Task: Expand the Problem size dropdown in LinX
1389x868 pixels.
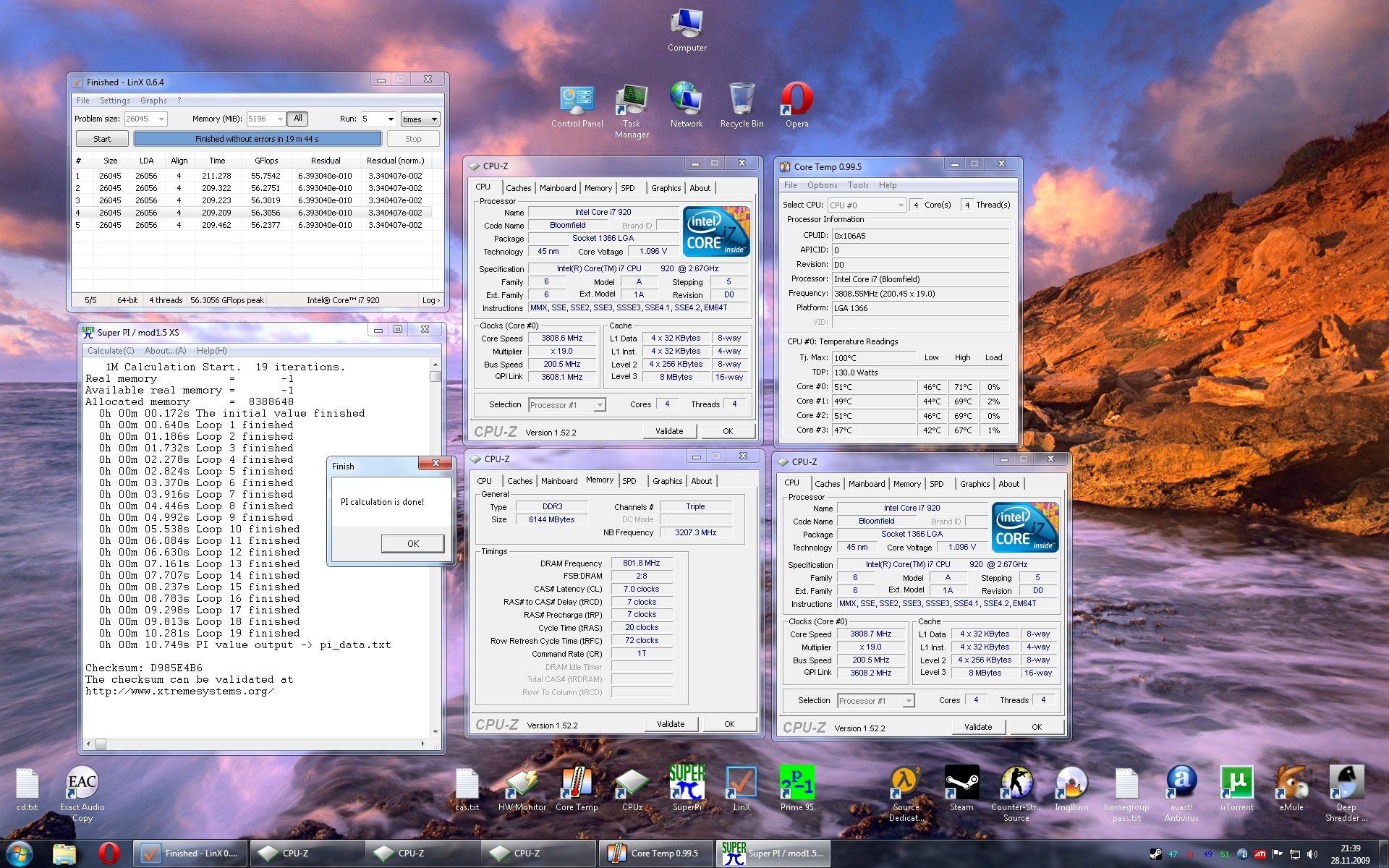Action: pos(161,119)
